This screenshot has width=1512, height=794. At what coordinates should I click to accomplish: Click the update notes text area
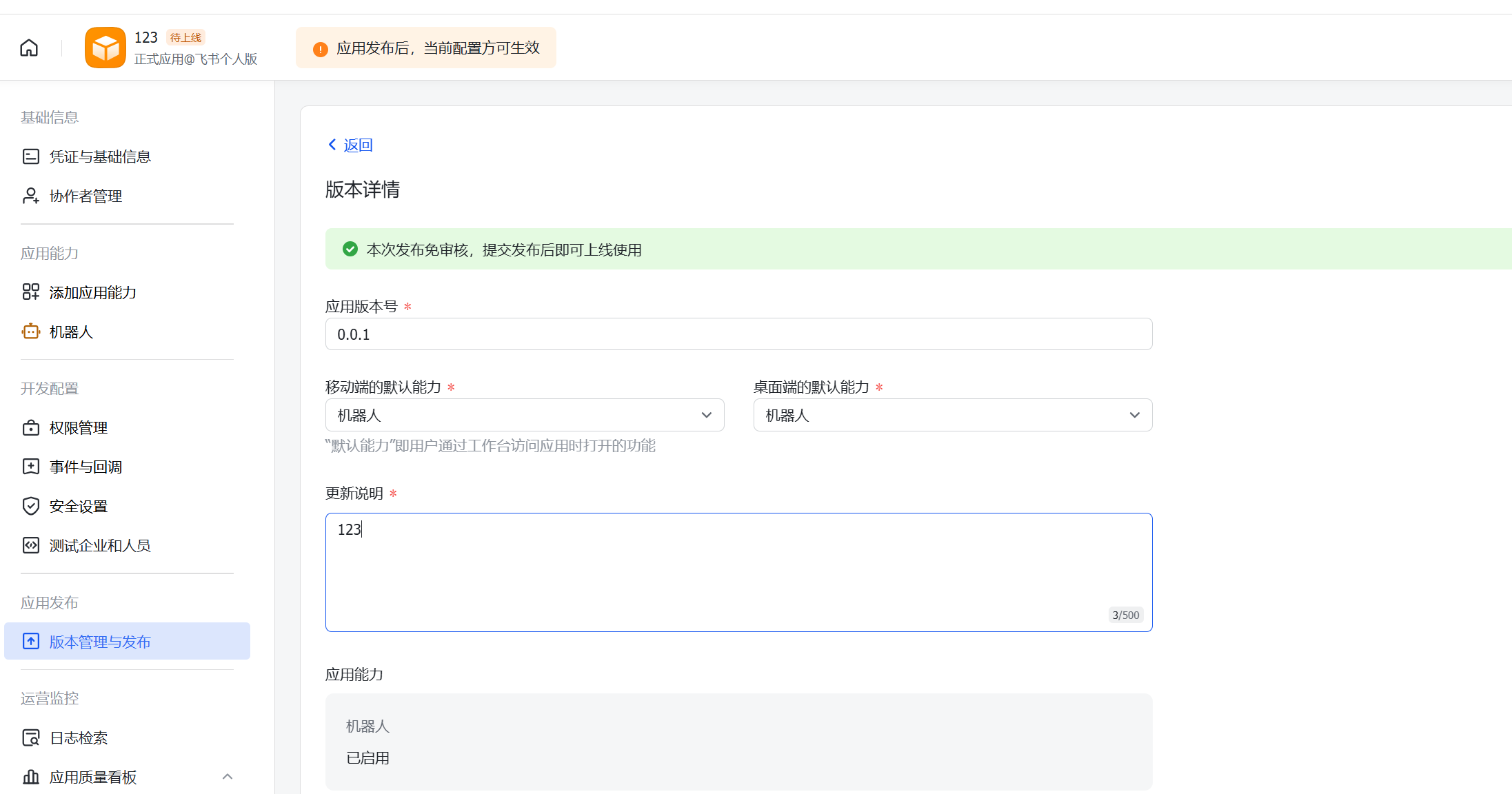[738, 571]
